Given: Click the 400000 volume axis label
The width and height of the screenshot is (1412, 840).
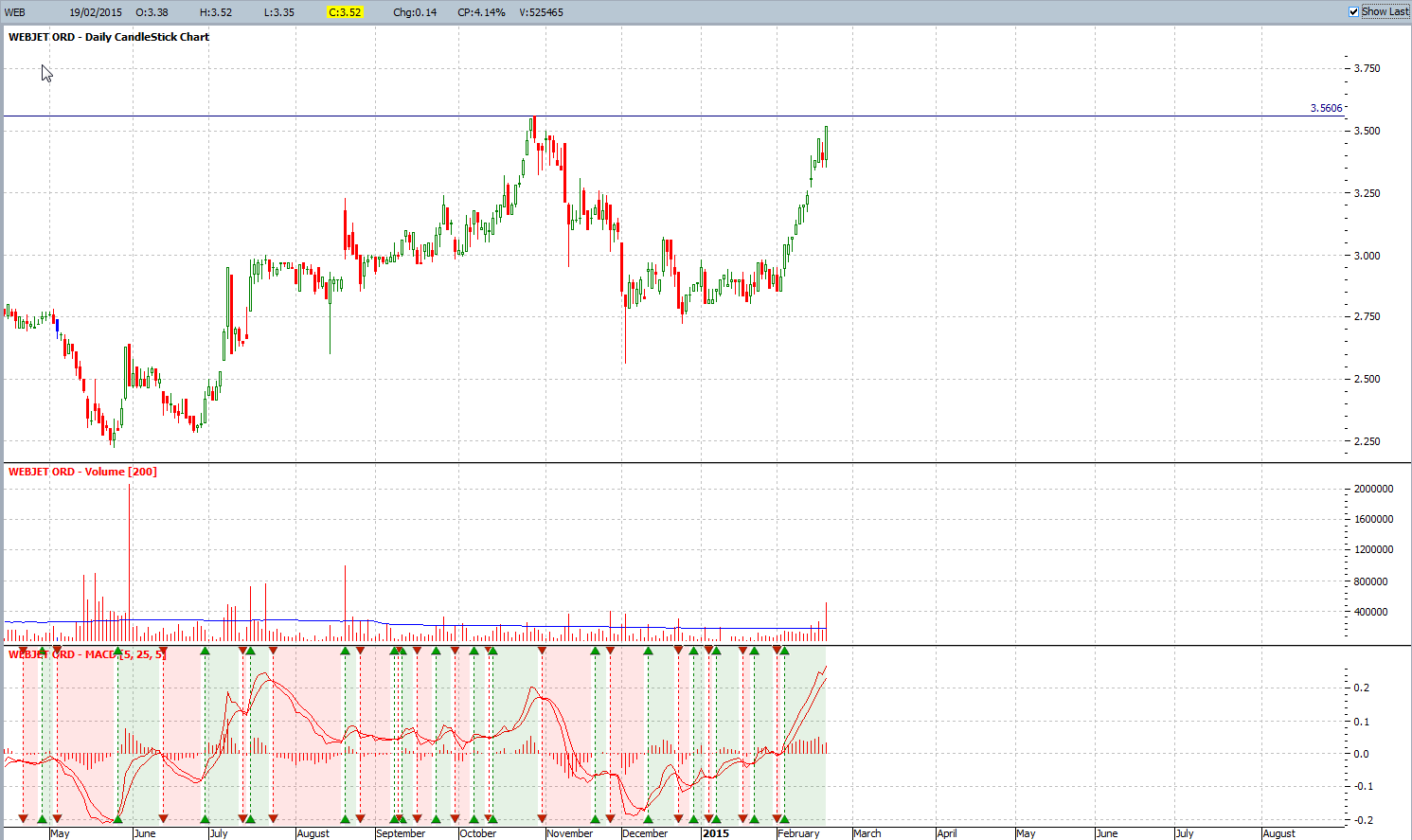Looking at the screenshot, I should coord(1370,612).
